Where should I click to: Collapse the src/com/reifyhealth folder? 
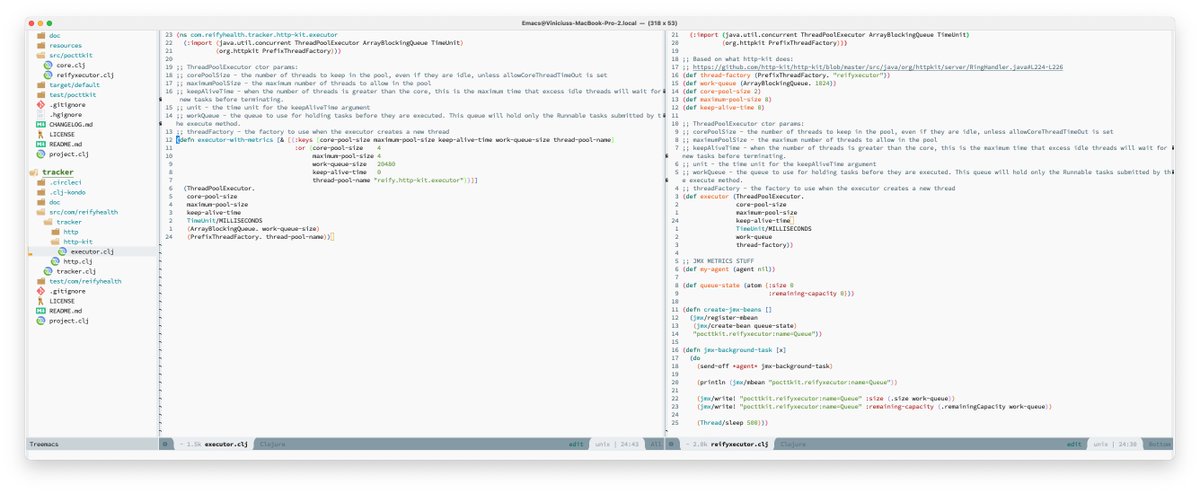point(83,212)
